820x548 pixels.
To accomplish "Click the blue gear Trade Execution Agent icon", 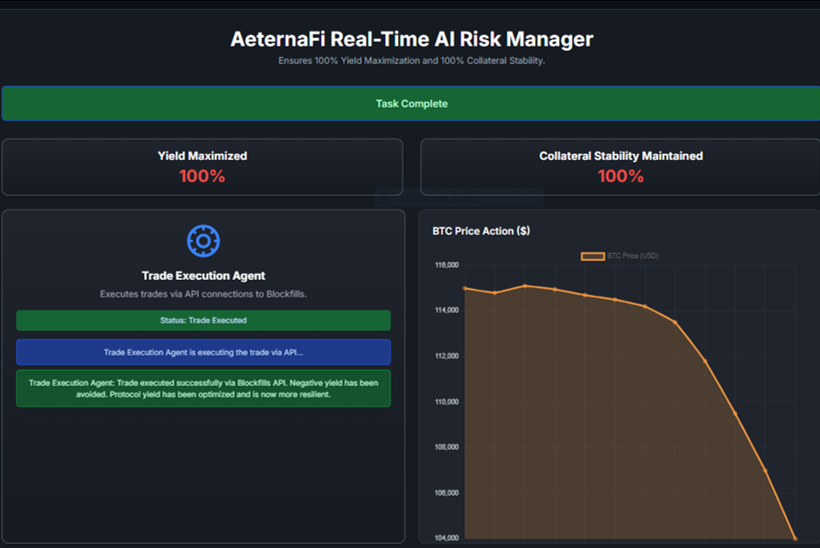I will 203,241.
